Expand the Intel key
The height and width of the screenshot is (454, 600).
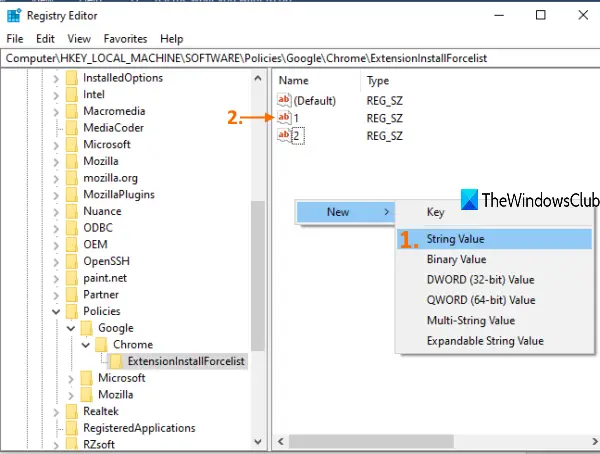click(56, 95)
